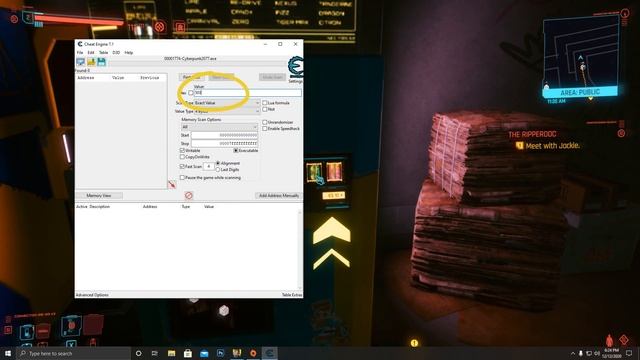The image size is (640, 360).
Task: Open the process list computer icon
Action: 80,62
